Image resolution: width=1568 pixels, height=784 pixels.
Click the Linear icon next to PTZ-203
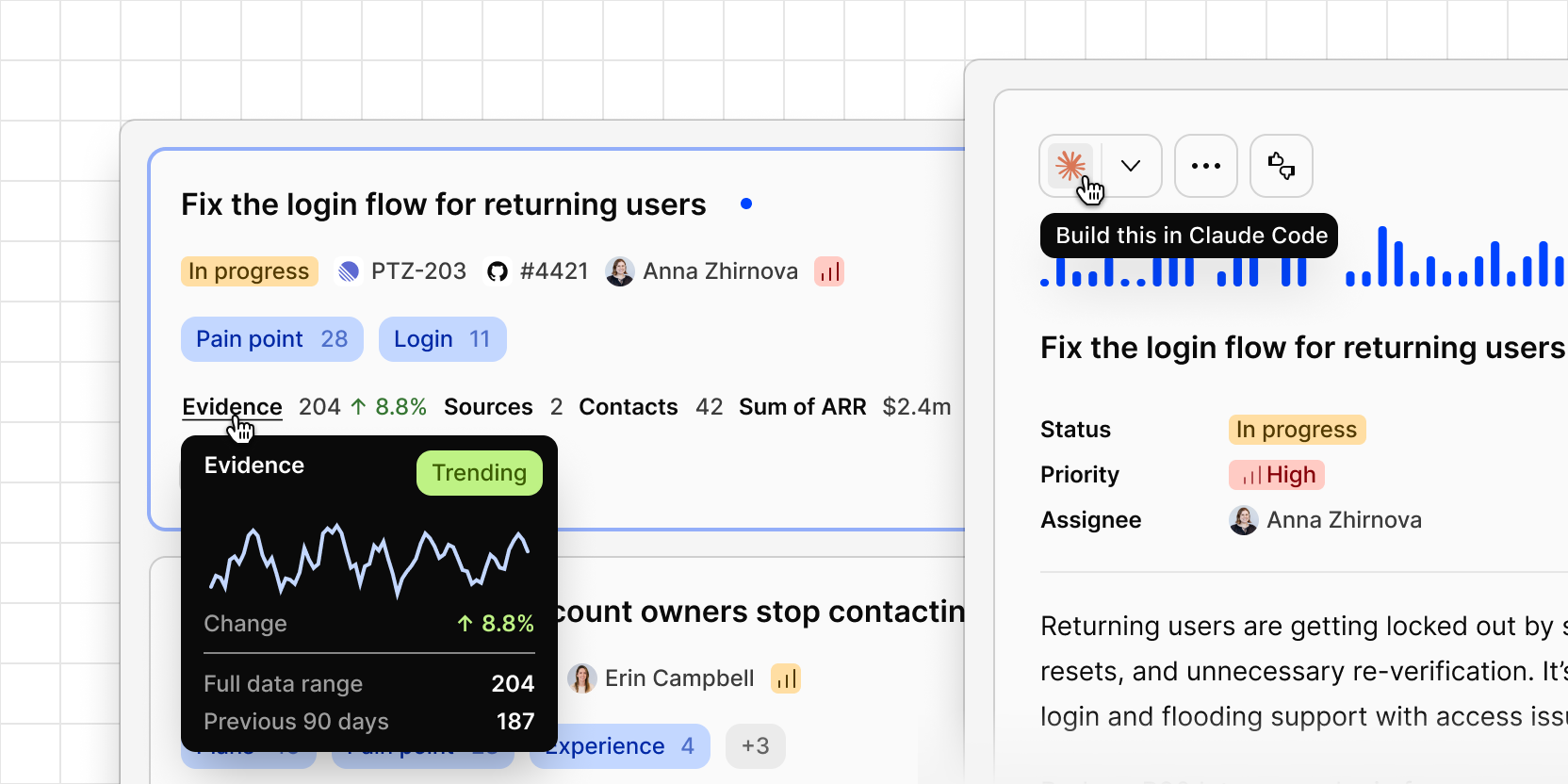349,271
